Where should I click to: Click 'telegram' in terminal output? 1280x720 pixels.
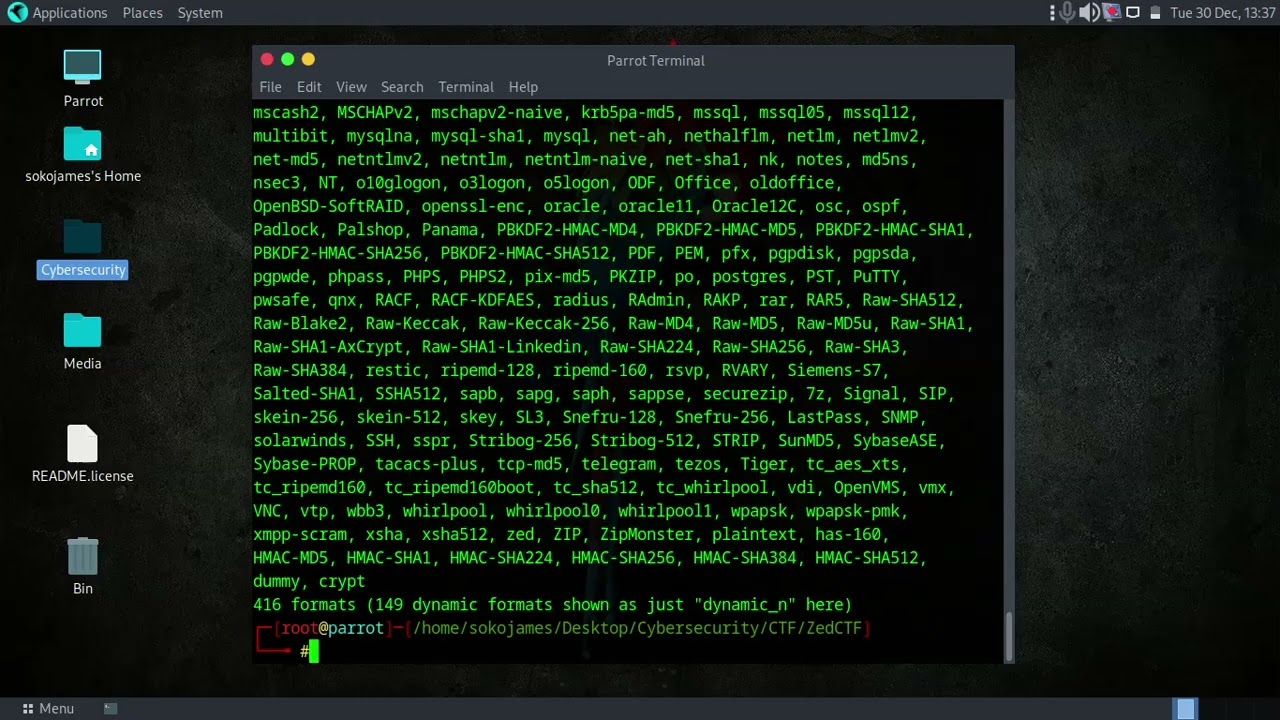pos(618,464)
